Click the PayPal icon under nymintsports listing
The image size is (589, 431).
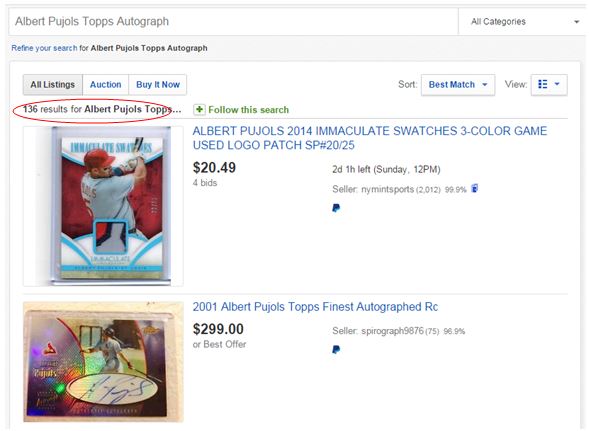336,208
